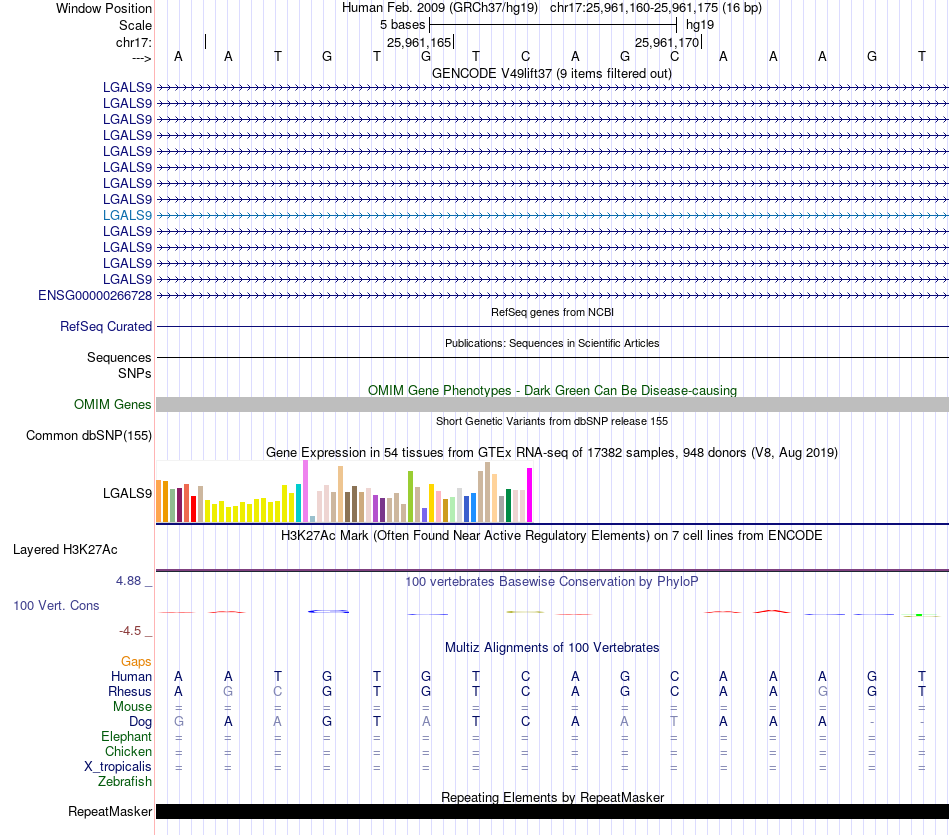Image resolution: width=950 pixels, height=835 pixels.
Task: Click the Sequences track label
Action: (119, 357)
